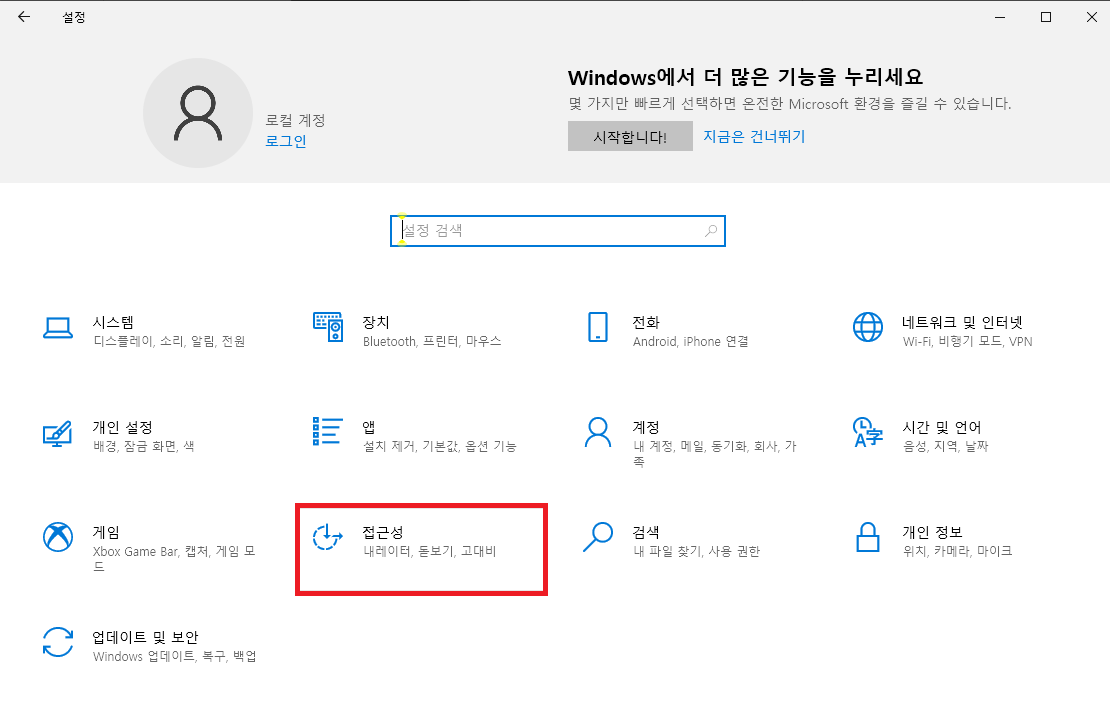Minimize the 설정 window
Viewport: 1110px width, 710px height.
click(x=1000, y=17)
